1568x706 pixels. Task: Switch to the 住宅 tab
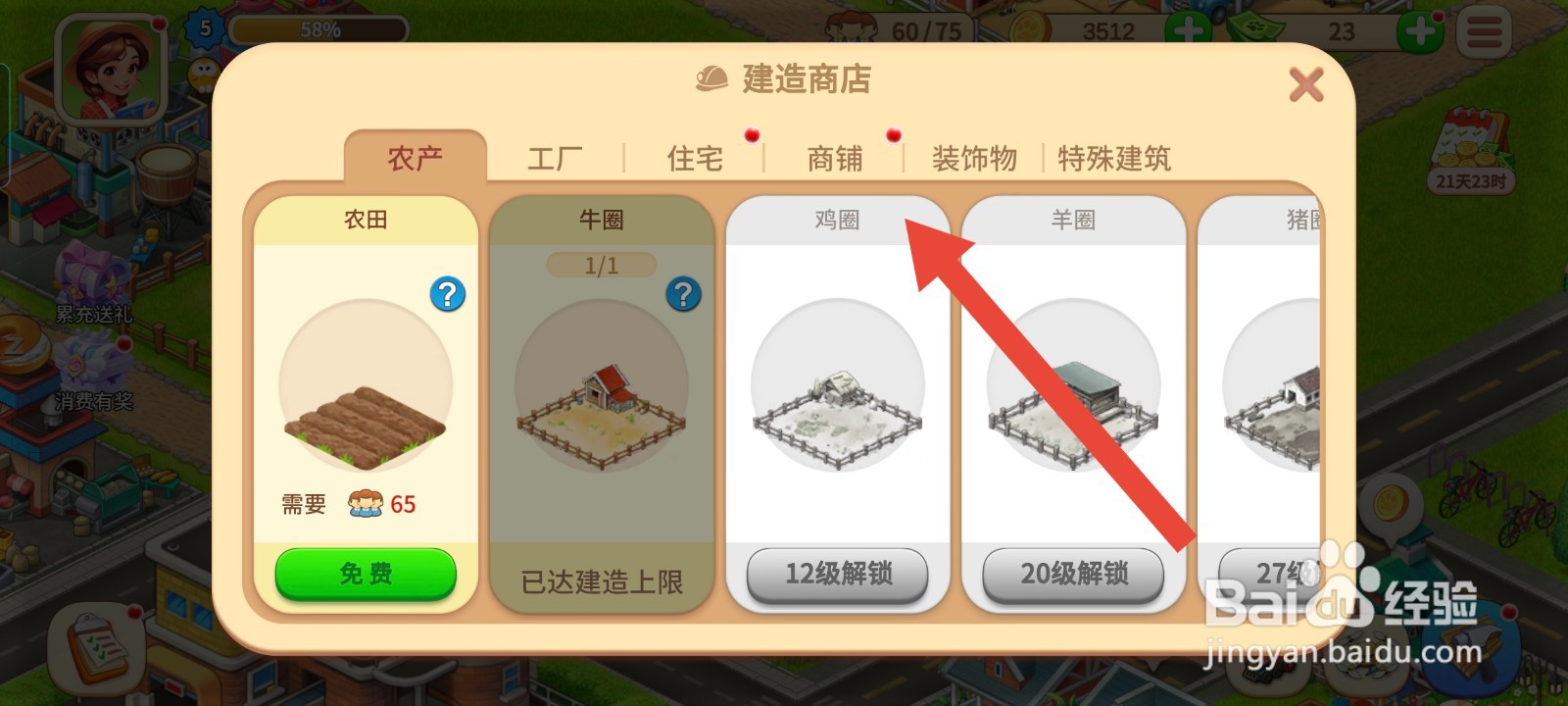[695, 159]
